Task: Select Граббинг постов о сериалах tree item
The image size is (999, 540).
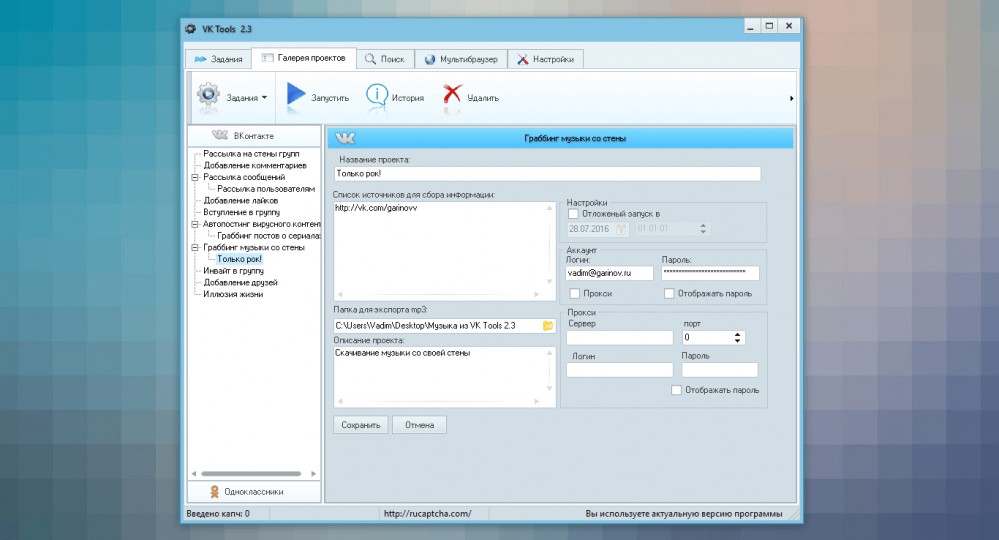Action: point(268,236)
